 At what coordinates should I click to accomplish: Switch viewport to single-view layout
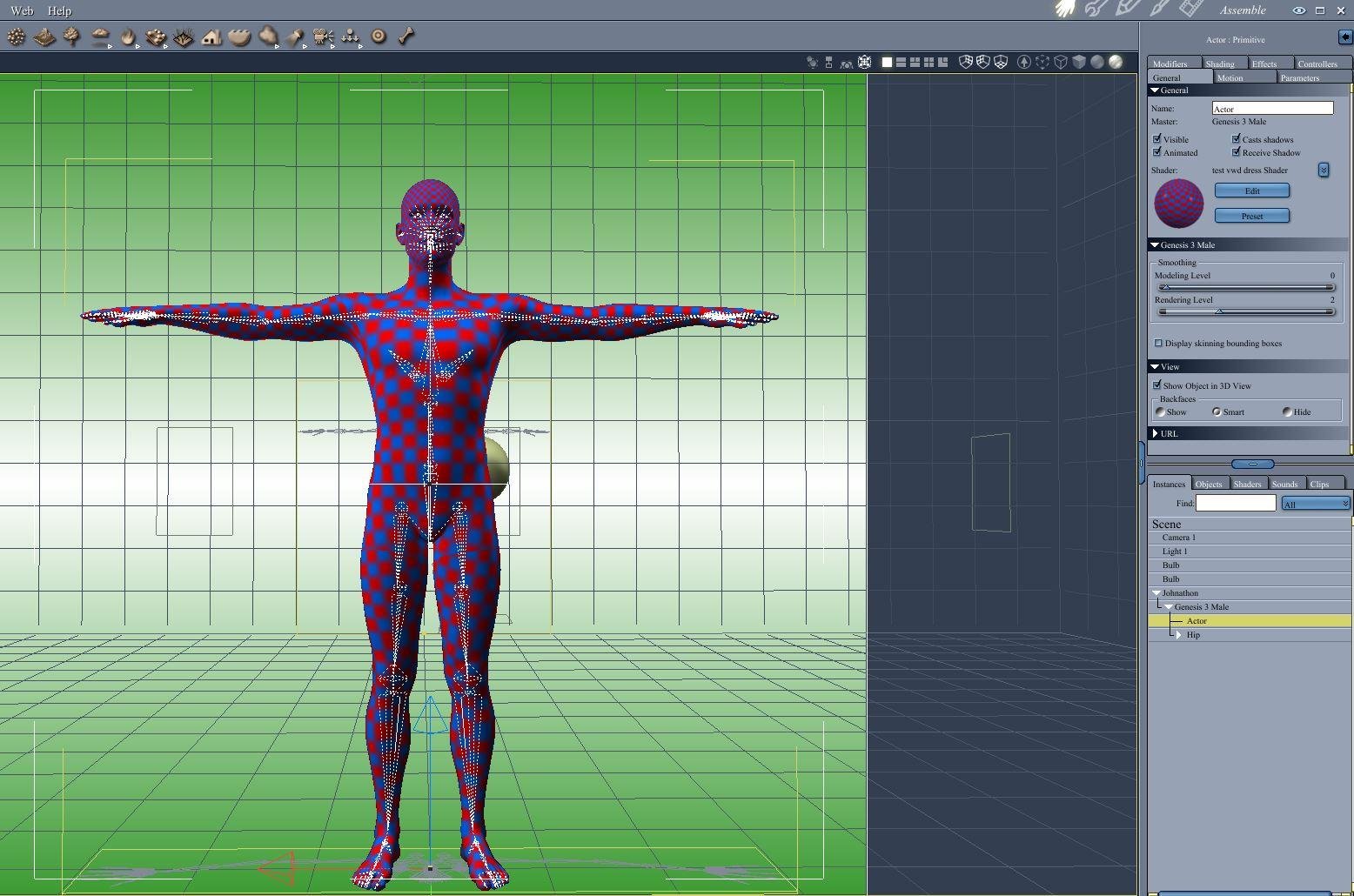887,62
